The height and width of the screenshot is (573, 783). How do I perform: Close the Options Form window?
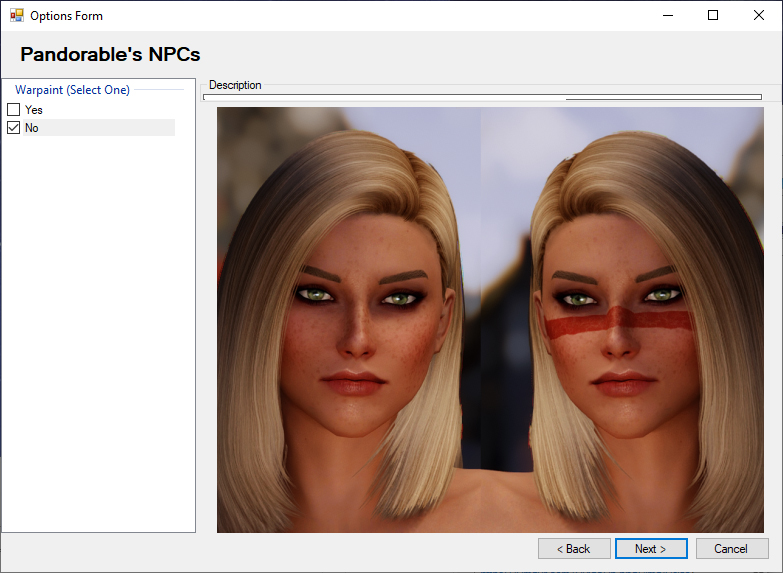pos(759,15)
